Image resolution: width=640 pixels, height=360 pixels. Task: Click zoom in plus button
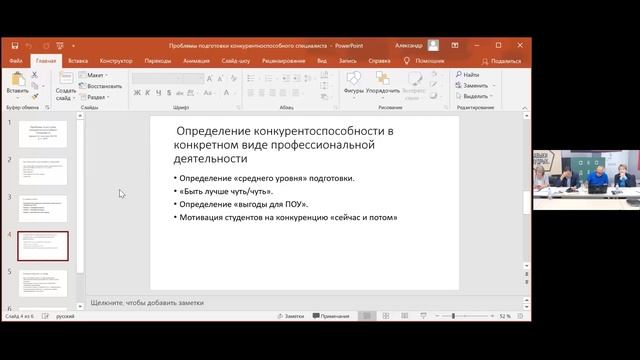coord(492,316)
